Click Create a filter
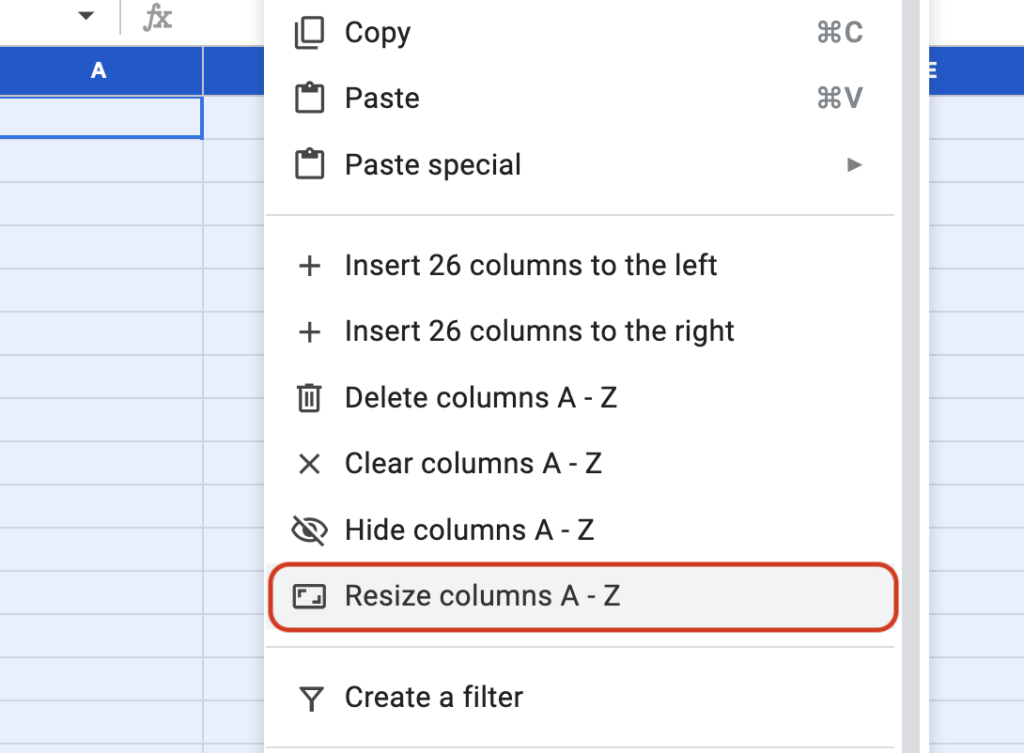The width and height of the screenshot is (1024, 753). click(432, 697)
